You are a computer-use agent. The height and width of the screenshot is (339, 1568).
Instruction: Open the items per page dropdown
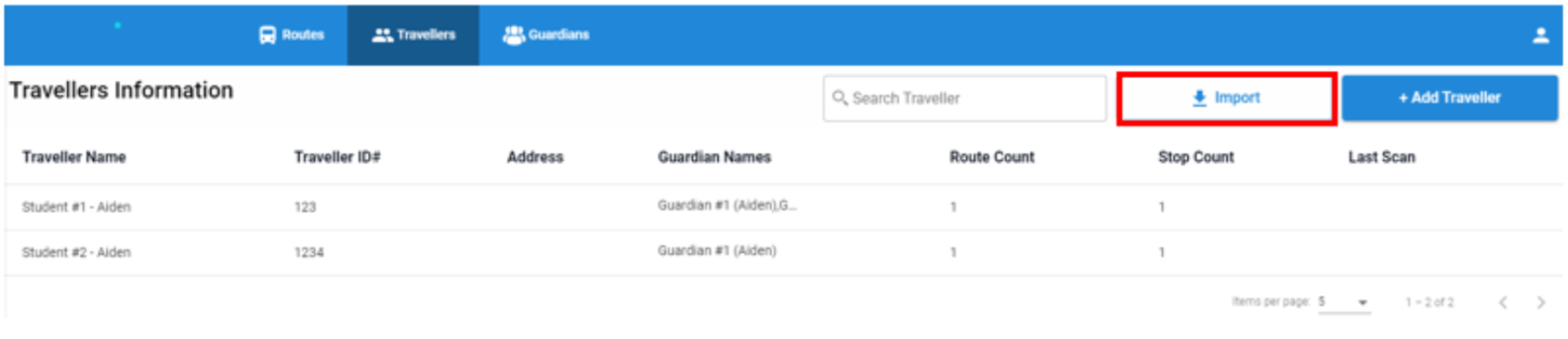tap(1344, 302)
